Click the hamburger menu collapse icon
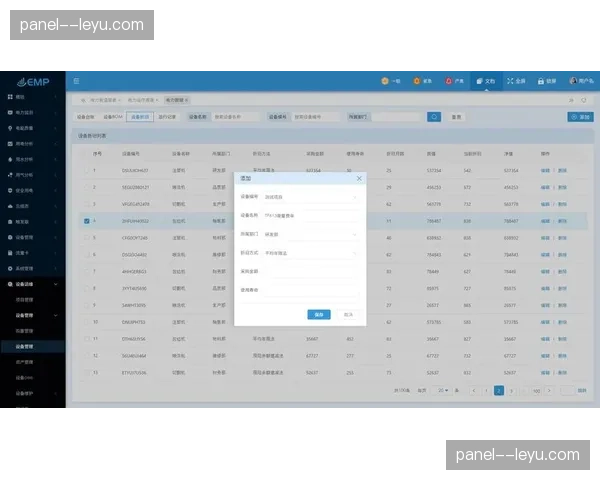 76,81
